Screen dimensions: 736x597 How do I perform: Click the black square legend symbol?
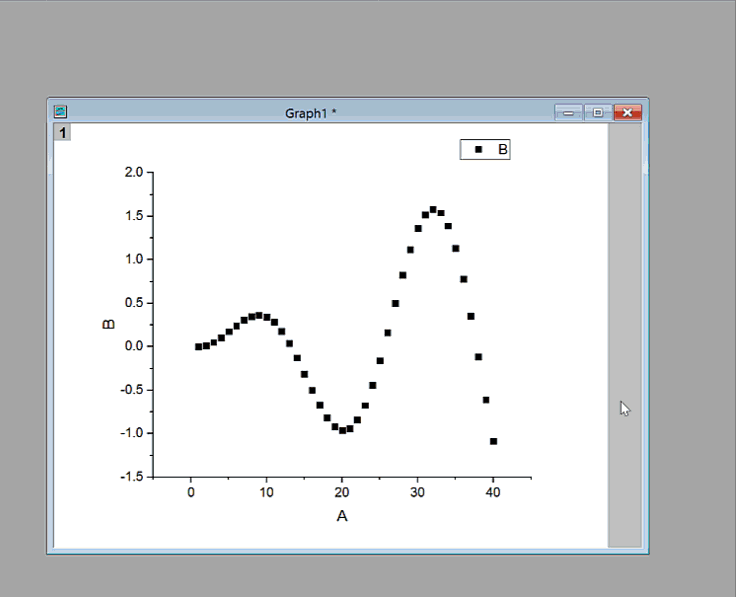pyautogui.click(x=478, y=149)
